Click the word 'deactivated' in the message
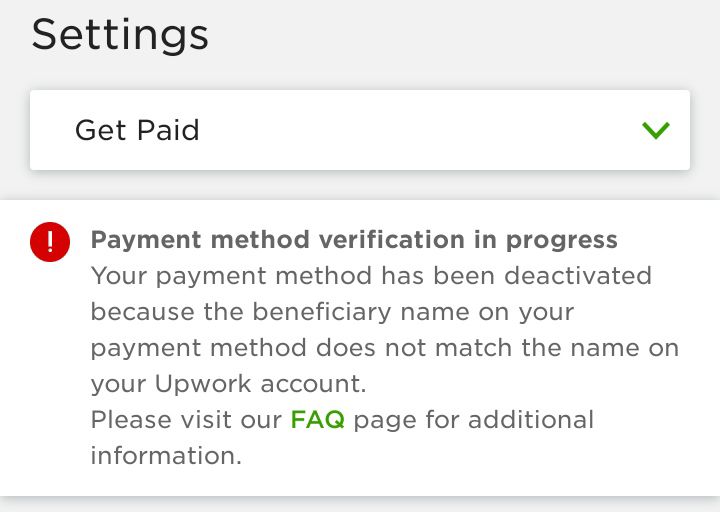 click(578, 276)
